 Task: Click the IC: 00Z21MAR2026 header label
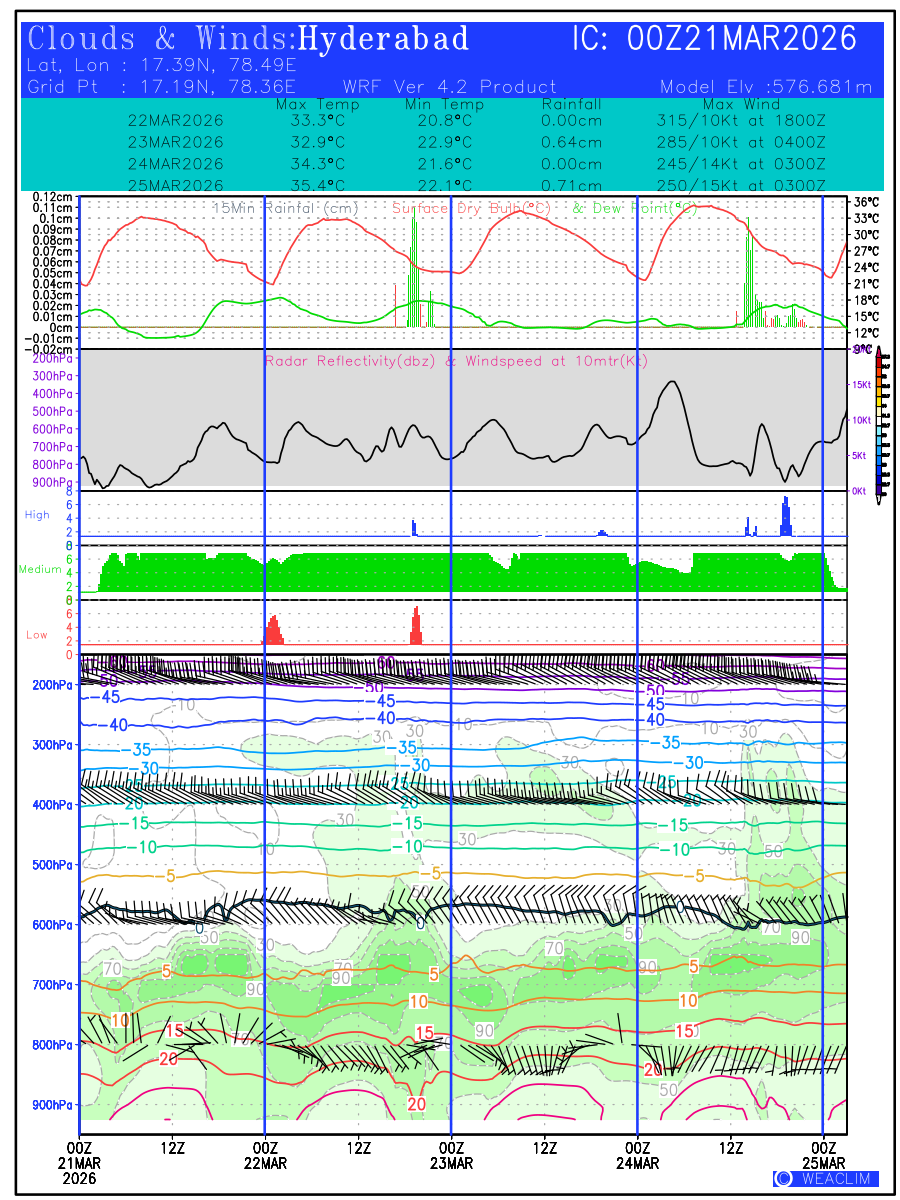(x=714, y=39)
